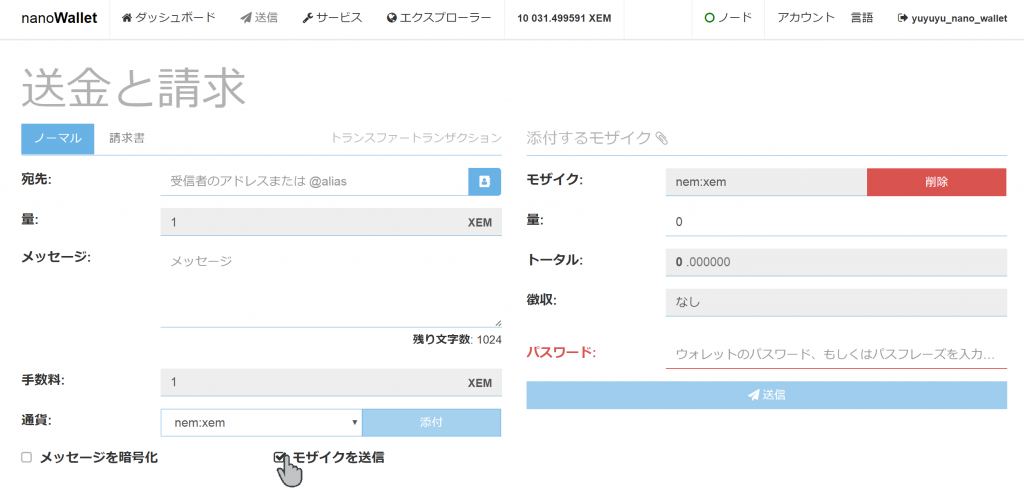The image size is (1024, 489).
Task: Click the mosaic 量 quantity field
Action: [x=836, y=222]
